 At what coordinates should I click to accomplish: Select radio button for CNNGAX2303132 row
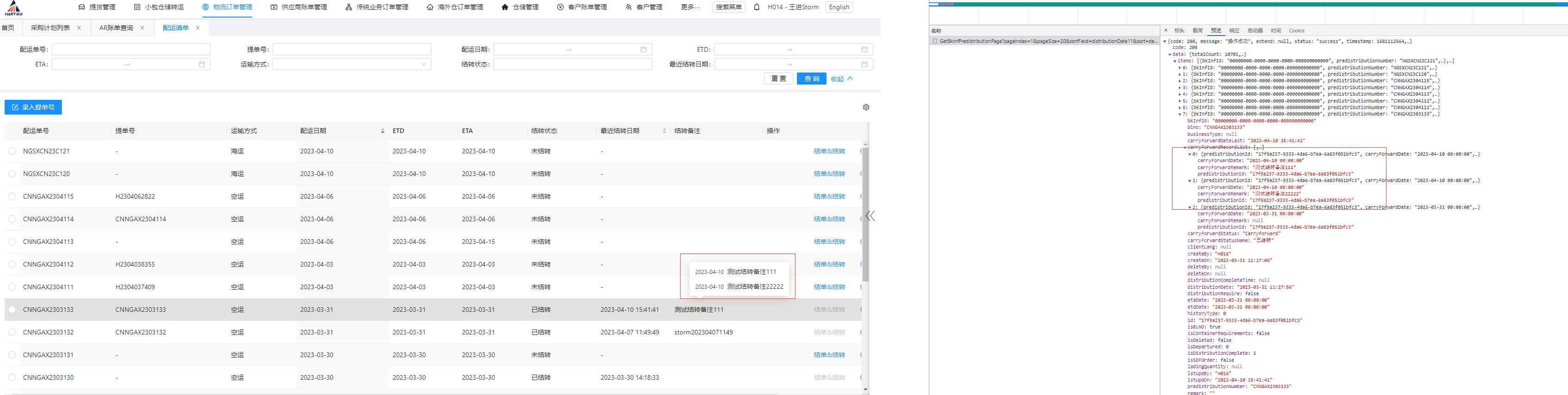click(12, 332)
